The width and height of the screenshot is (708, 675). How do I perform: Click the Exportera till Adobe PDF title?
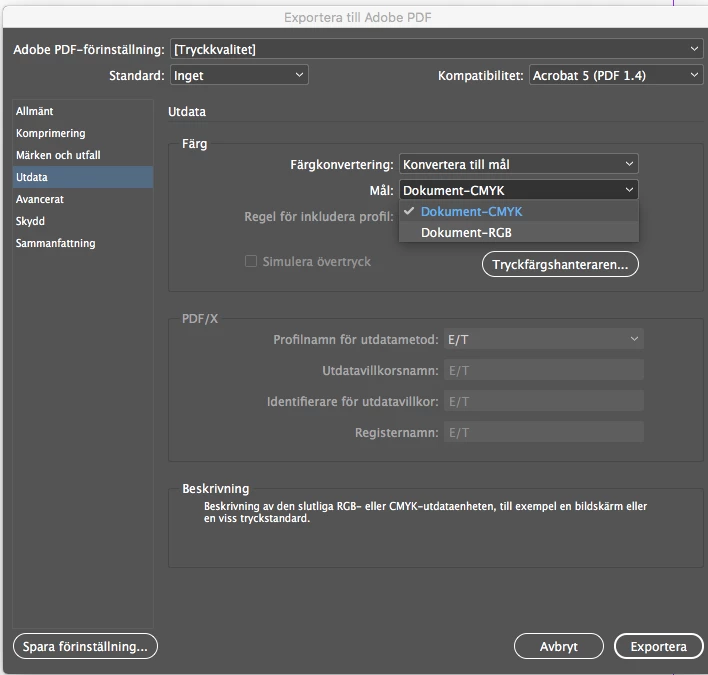tap(358, 17)
